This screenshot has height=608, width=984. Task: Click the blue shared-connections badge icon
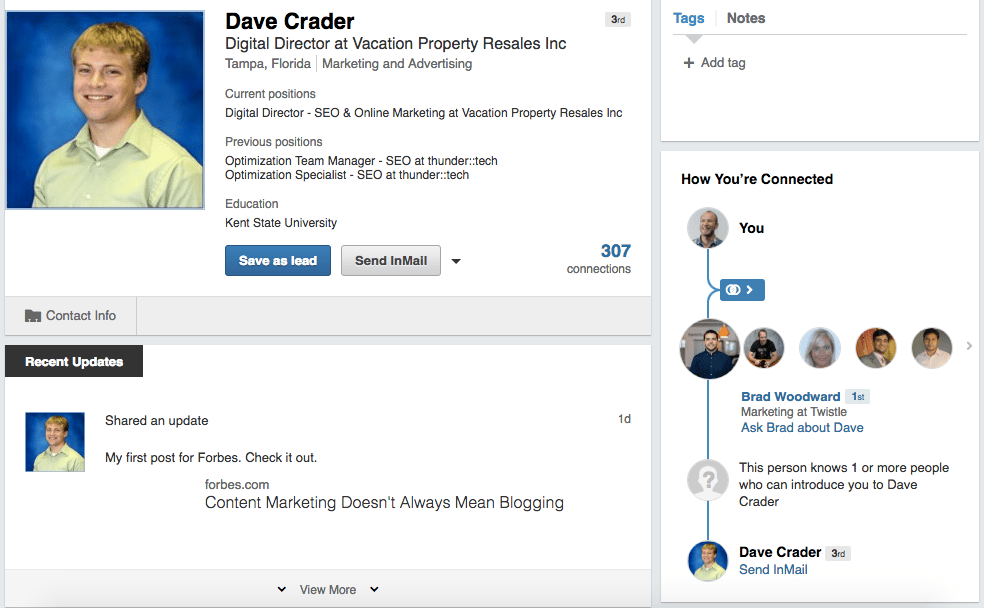[740, 290]
